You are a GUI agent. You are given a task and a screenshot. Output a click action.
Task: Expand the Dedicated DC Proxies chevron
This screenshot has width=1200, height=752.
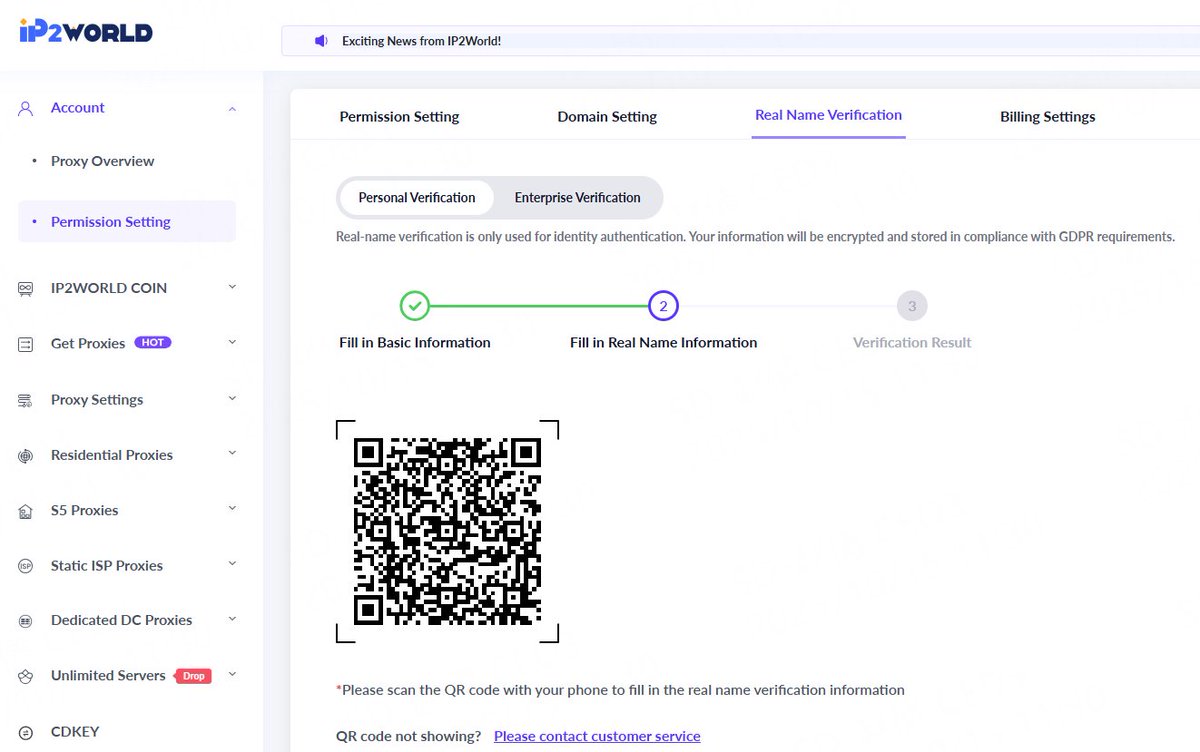(x=232, y=619)
